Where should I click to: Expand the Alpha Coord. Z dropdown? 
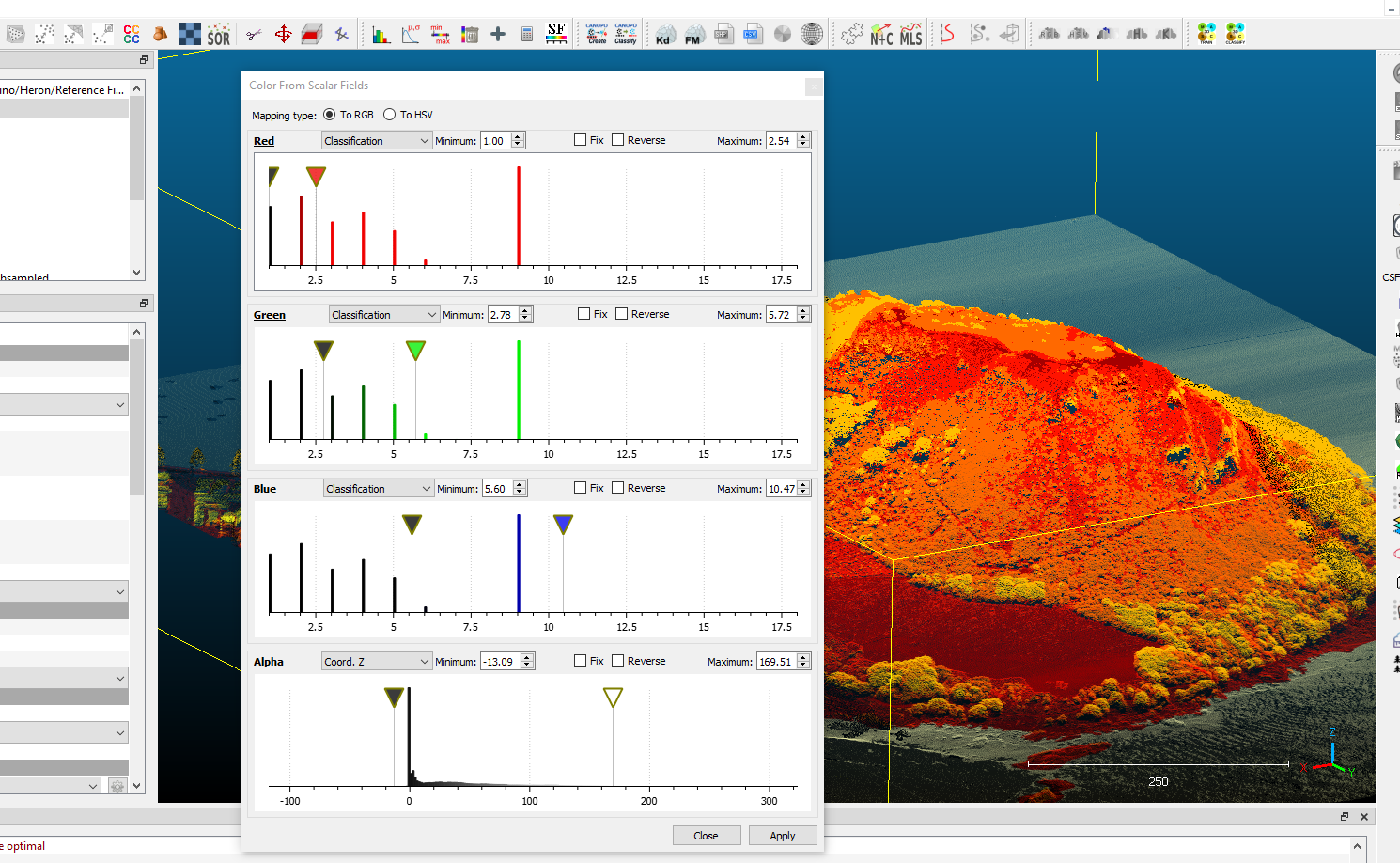(376, 662)
